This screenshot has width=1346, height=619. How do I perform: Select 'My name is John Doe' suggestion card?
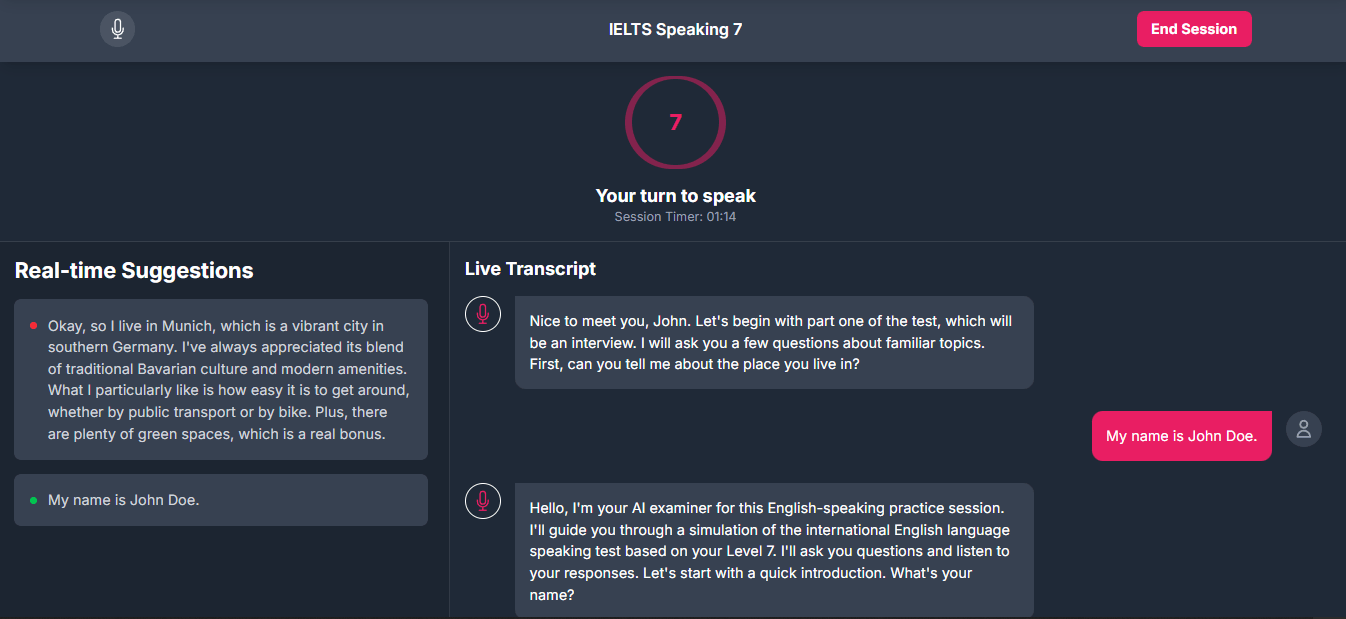point(221,500)
